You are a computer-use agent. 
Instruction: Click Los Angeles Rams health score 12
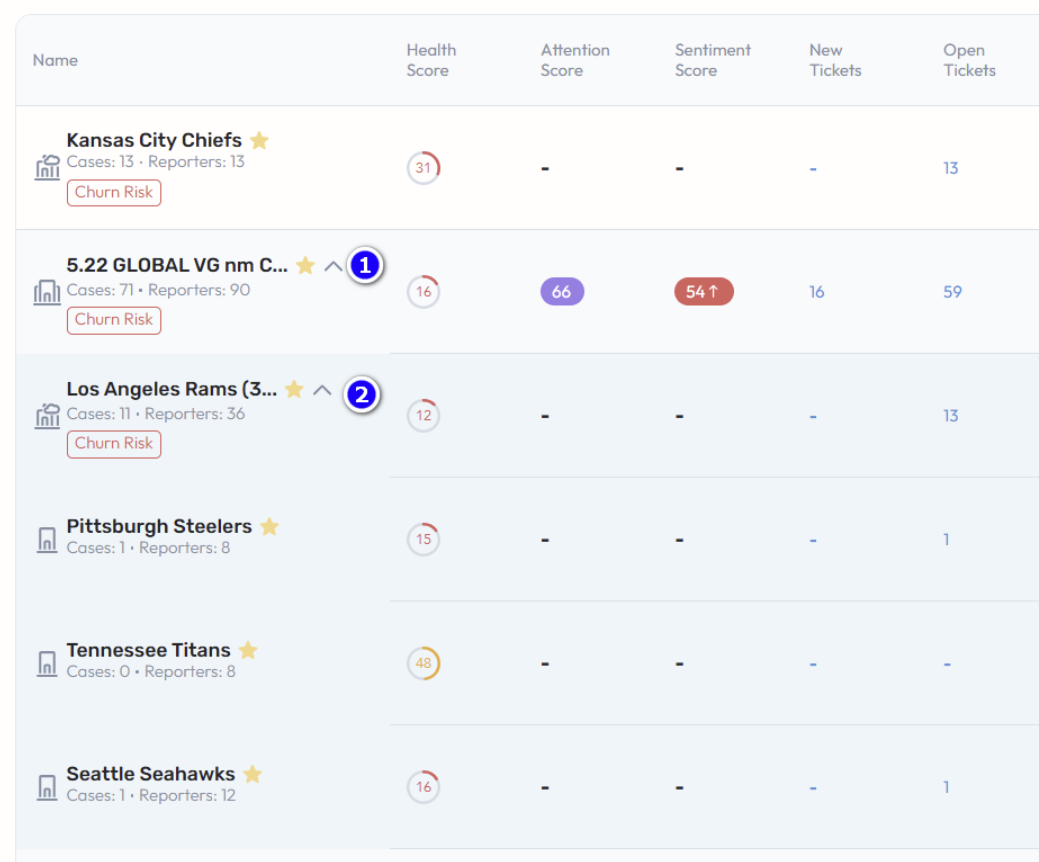point(423,415)
